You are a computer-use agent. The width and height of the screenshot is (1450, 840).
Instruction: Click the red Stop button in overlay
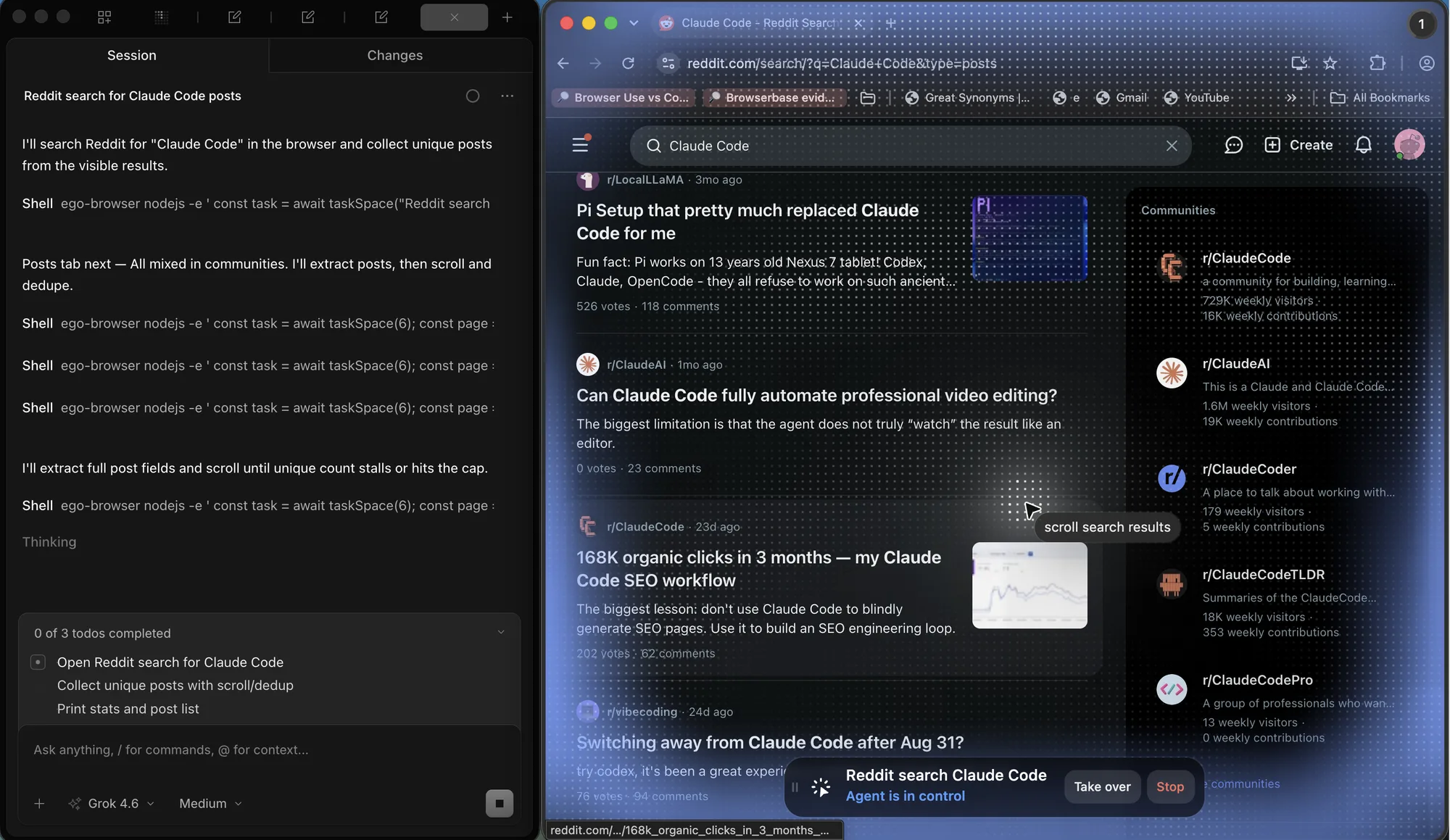pos(1170,786)
